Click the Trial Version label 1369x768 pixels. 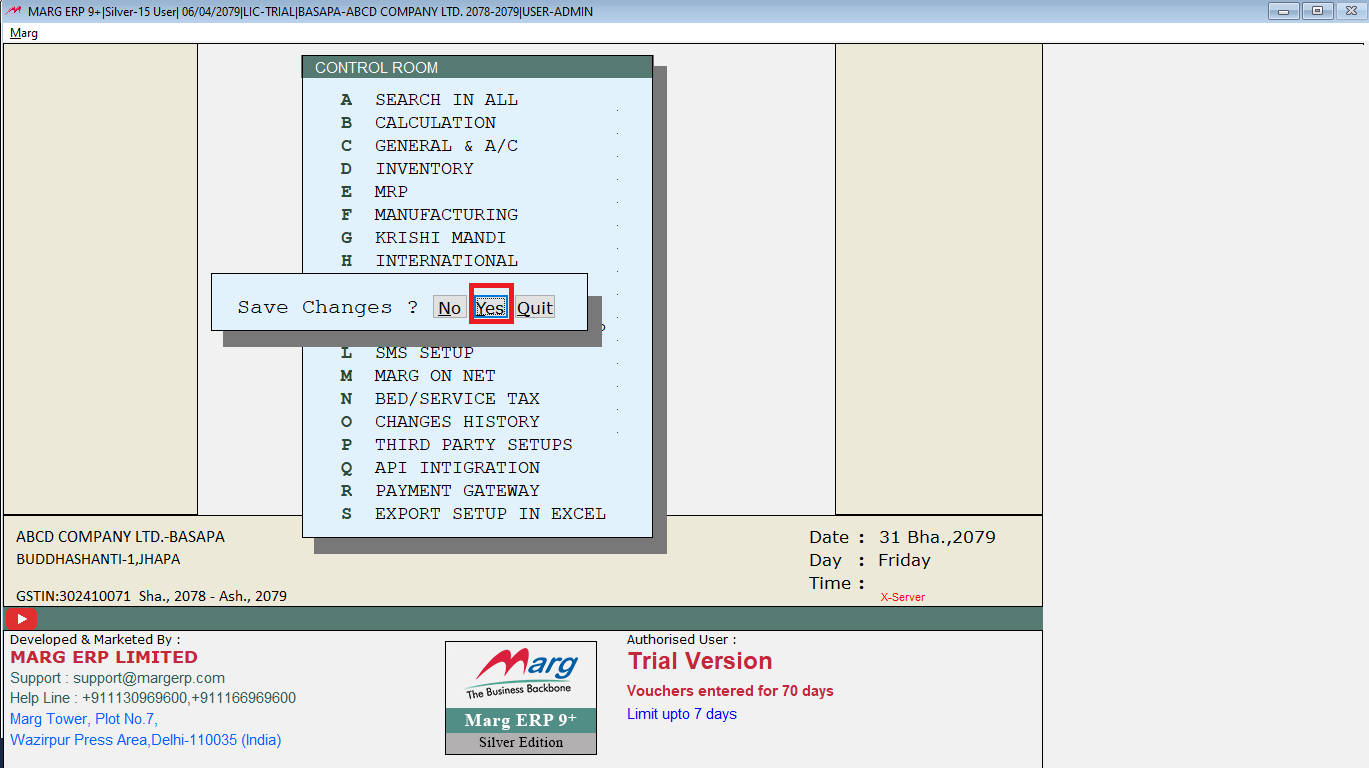(x=700, y=661)
